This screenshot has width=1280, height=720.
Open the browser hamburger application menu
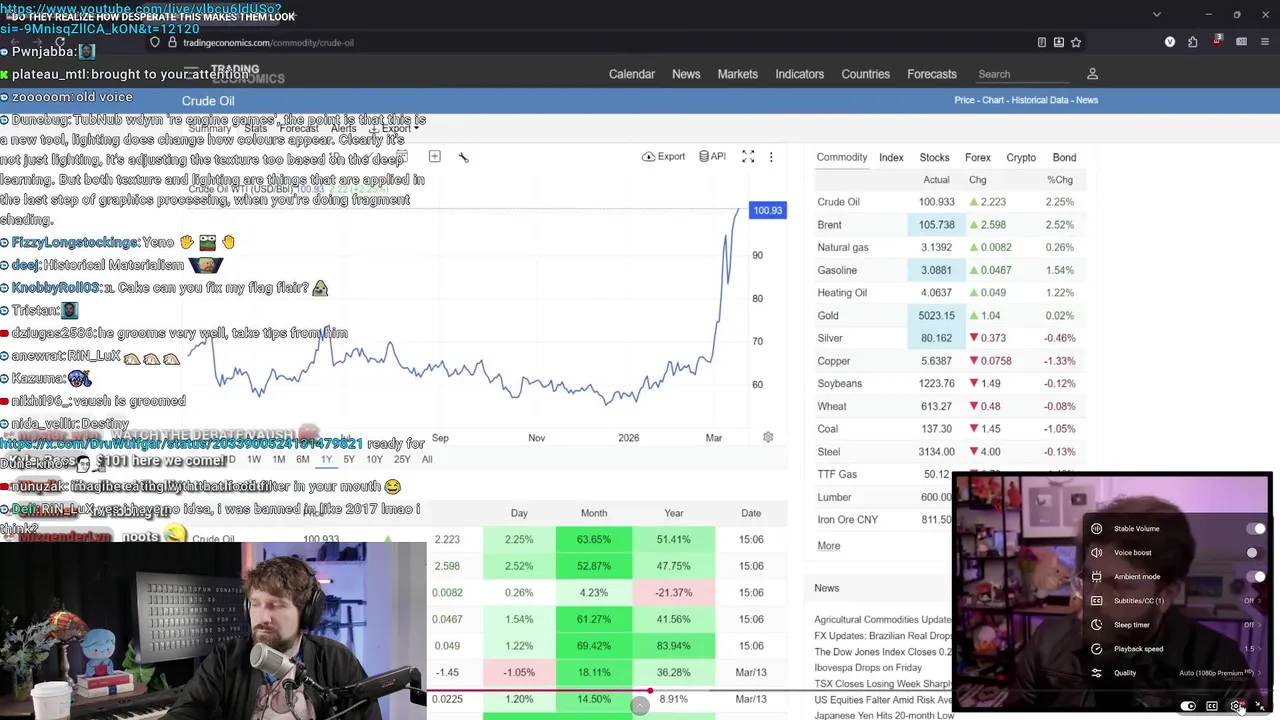pos(1264,42)
